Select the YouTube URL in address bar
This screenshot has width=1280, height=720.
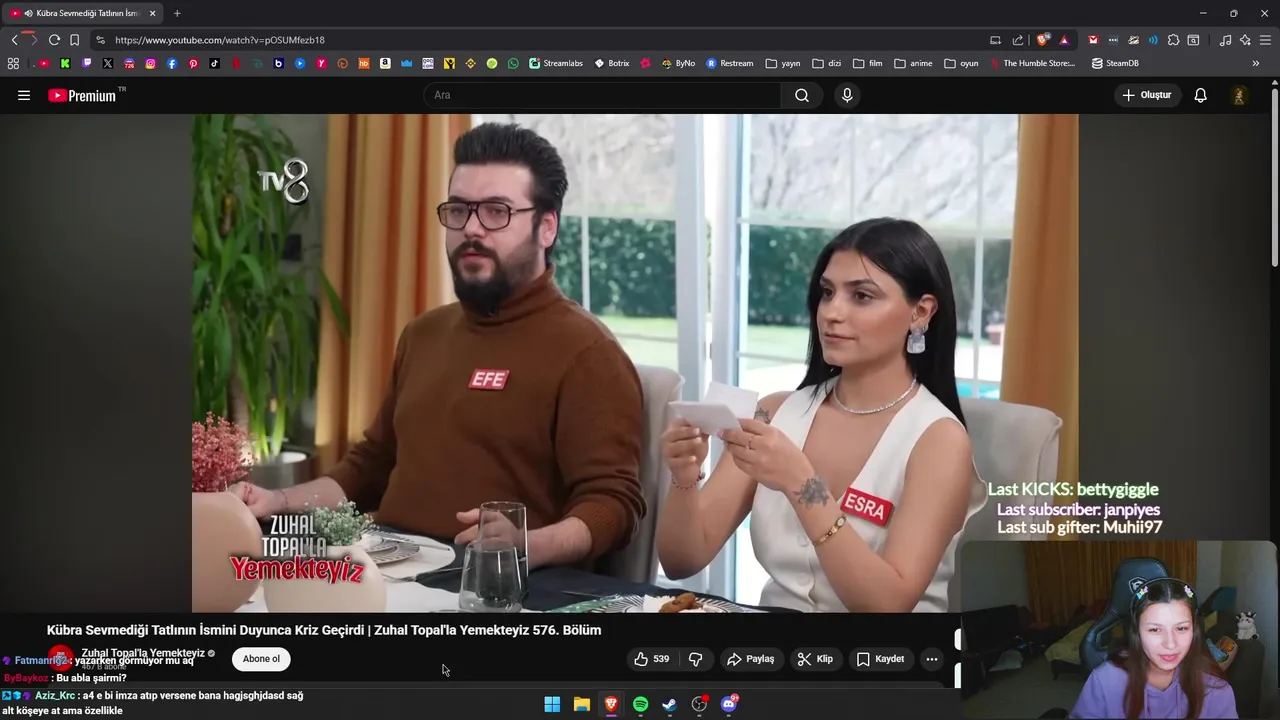(x=220, y=40)
